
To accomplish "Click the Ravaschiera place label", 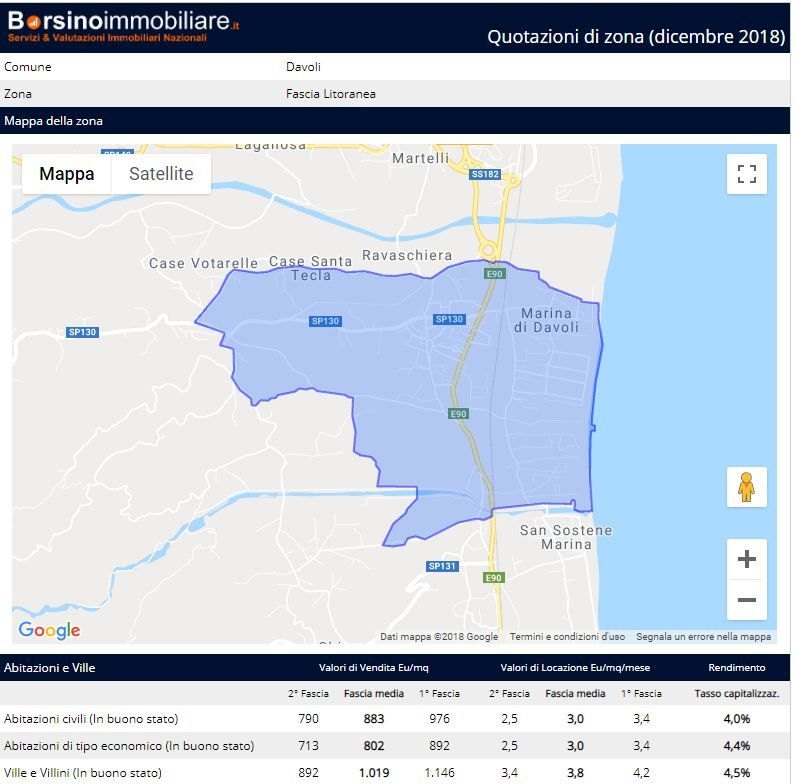I will point(407,255).
